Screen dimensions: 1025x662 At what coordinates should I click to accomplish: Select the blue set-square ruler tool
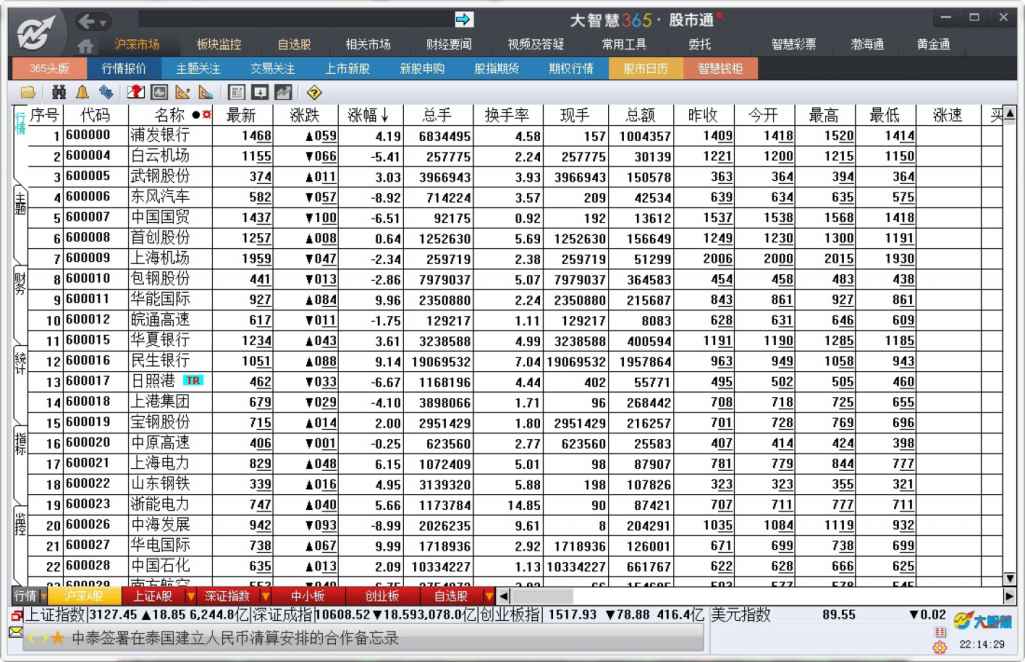click(206, 93)
